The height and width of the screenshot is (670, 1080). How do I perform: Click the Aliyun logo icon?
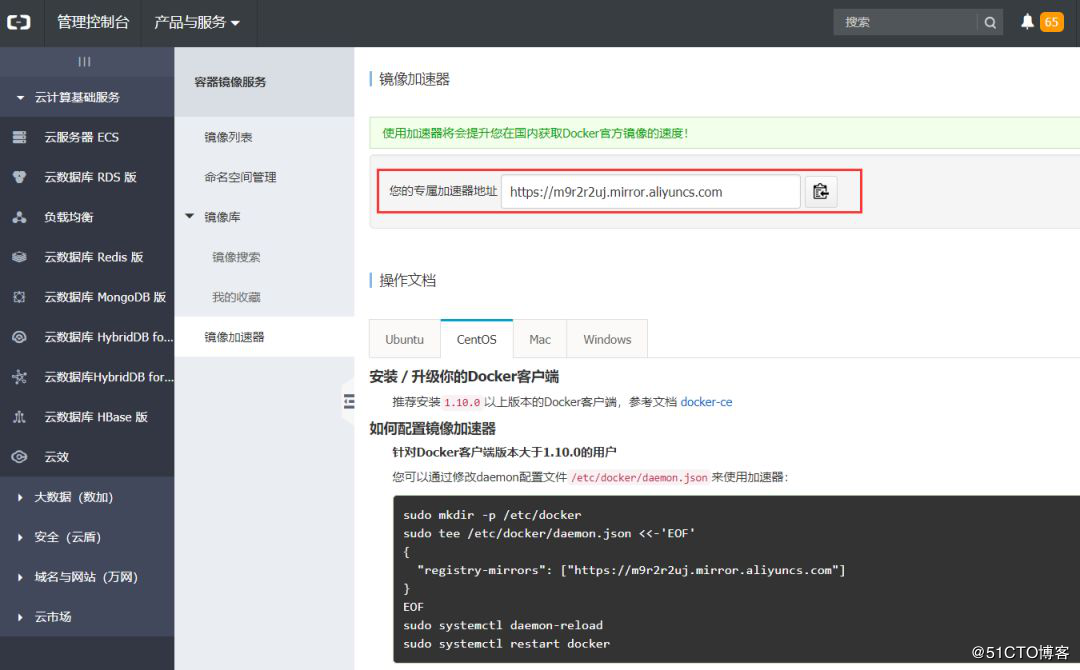tap(19, 23)
